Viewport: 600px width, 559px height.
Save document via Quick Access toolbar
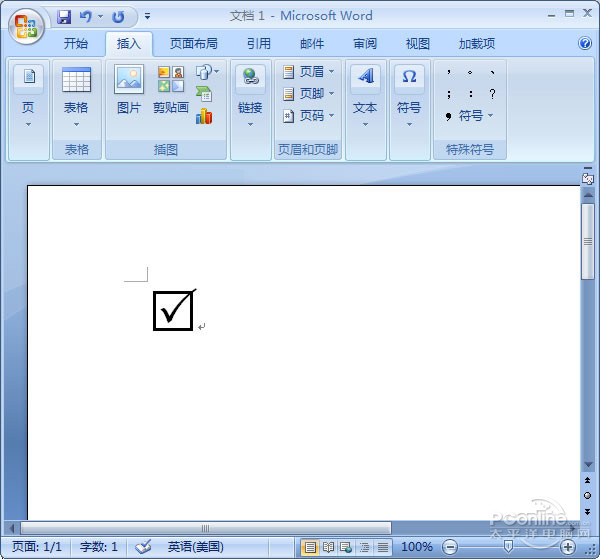coord(64,17)
